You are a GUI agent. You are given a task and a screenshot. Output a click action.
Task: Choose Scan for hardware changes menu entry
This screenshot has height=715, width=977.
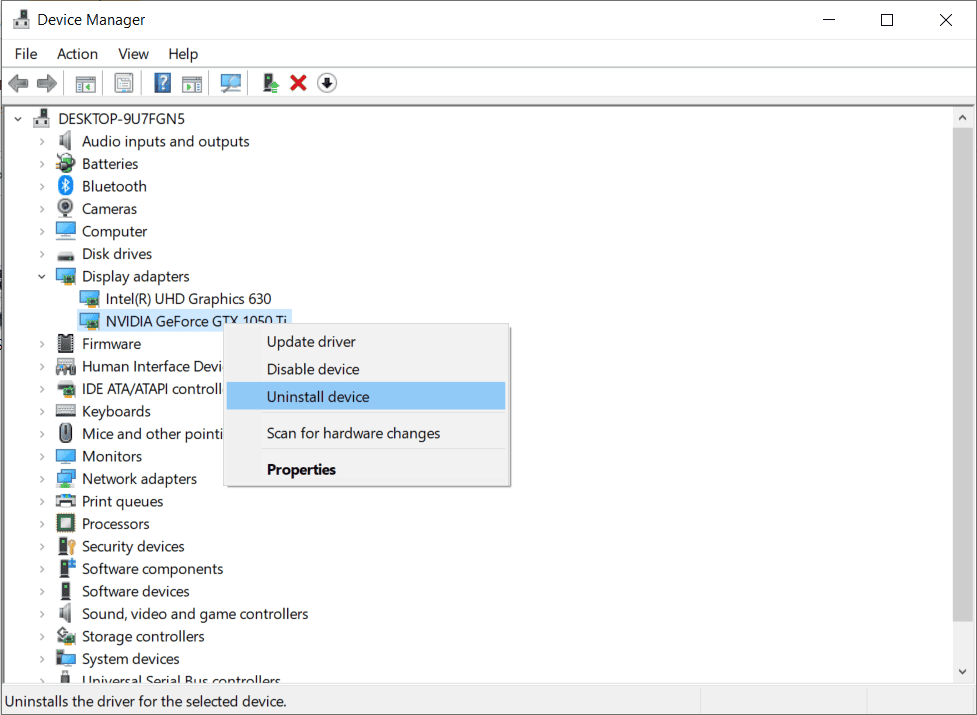(366, 433)
